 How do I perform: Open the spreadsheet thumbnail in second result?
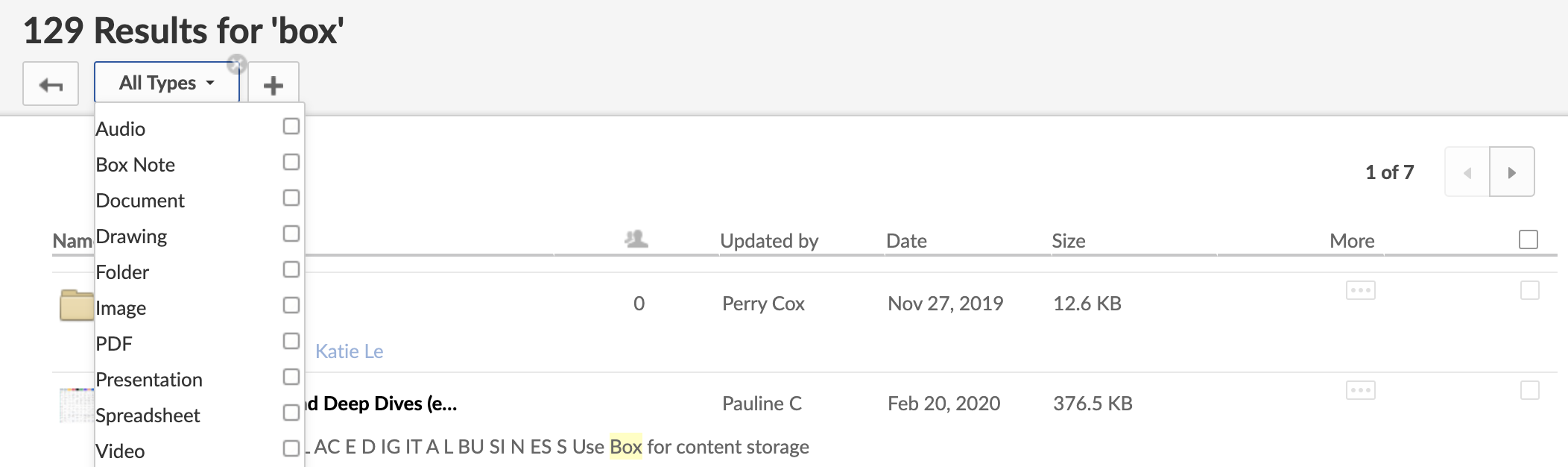76,405
